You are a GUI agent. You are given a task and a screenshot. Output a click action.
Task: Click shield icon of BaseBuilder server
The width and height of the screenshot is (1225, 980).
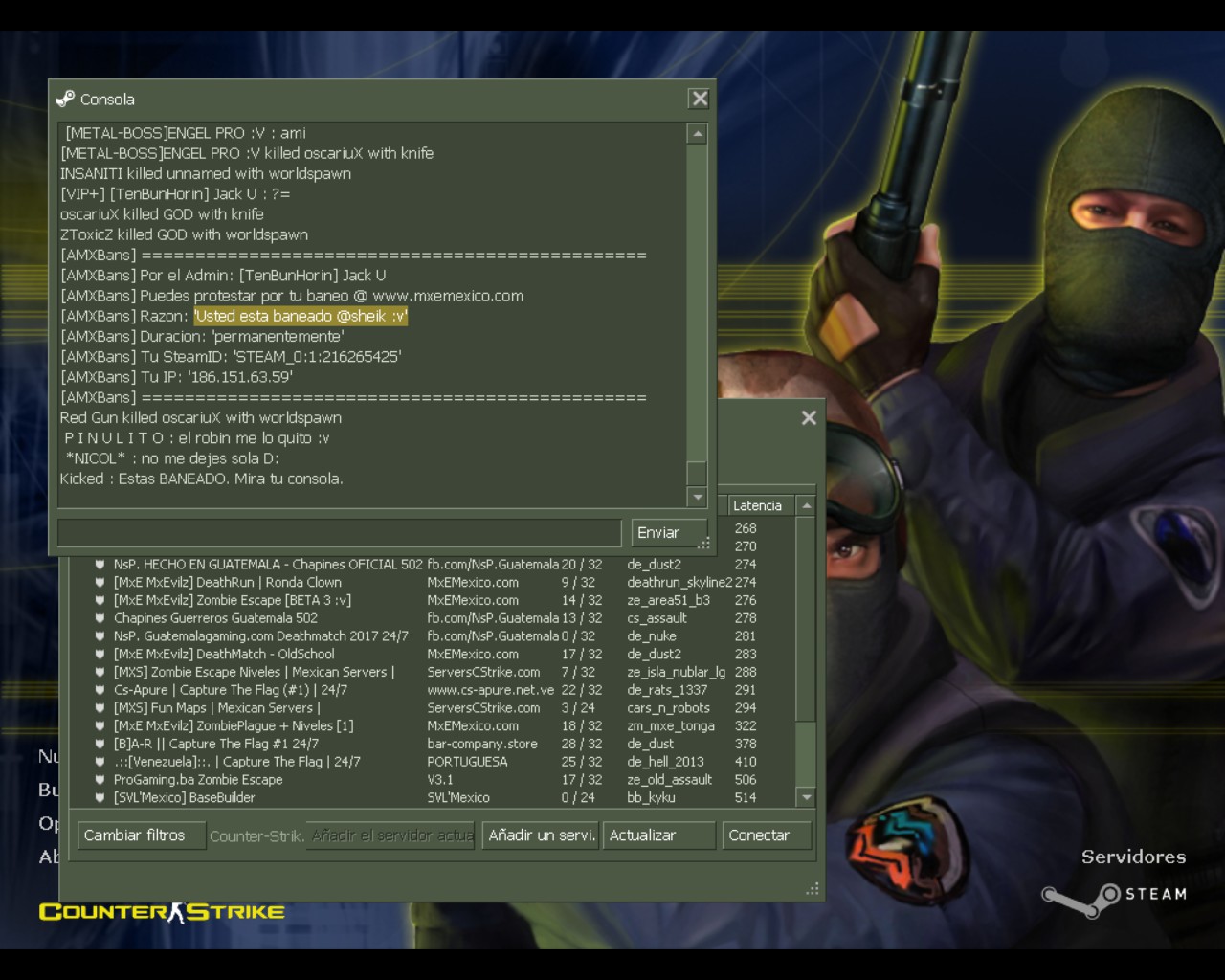100,797
